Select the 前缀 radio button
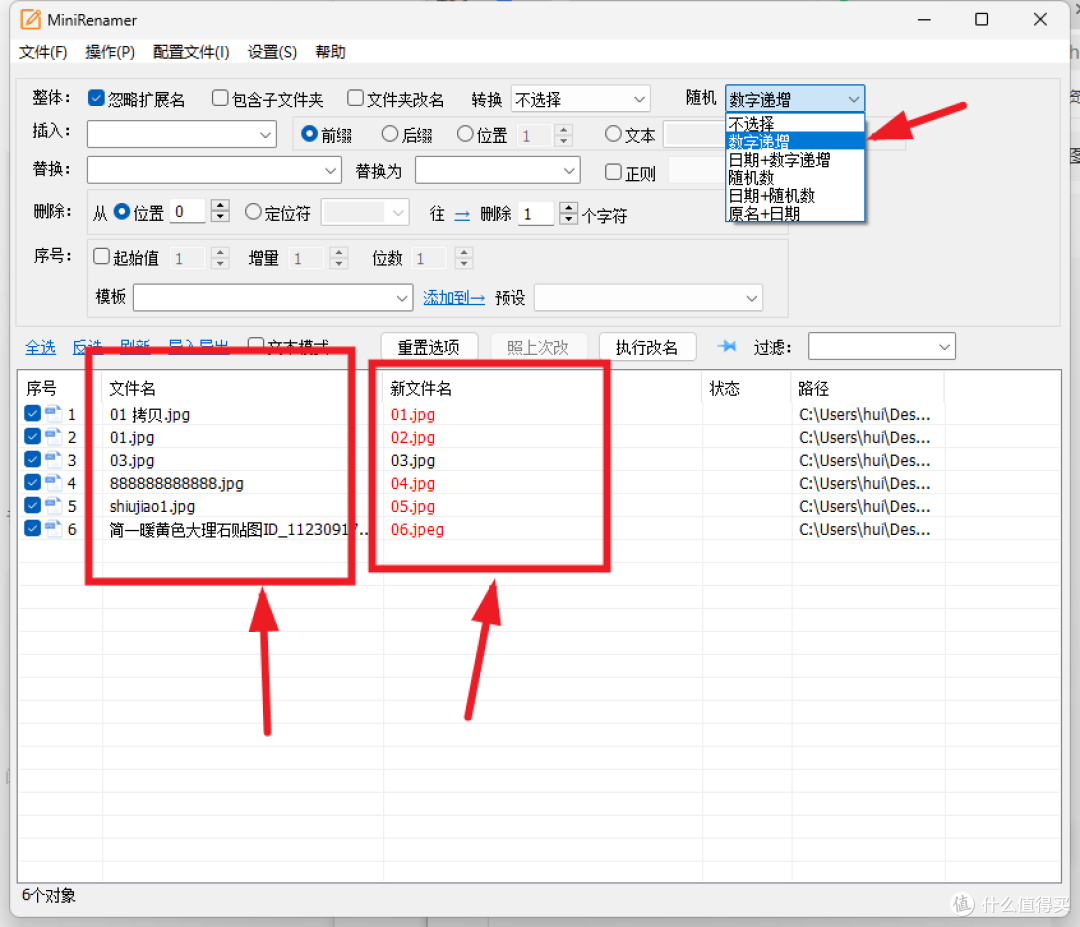The width and height of the screenshot is (1080, 927). pos(309,134)
